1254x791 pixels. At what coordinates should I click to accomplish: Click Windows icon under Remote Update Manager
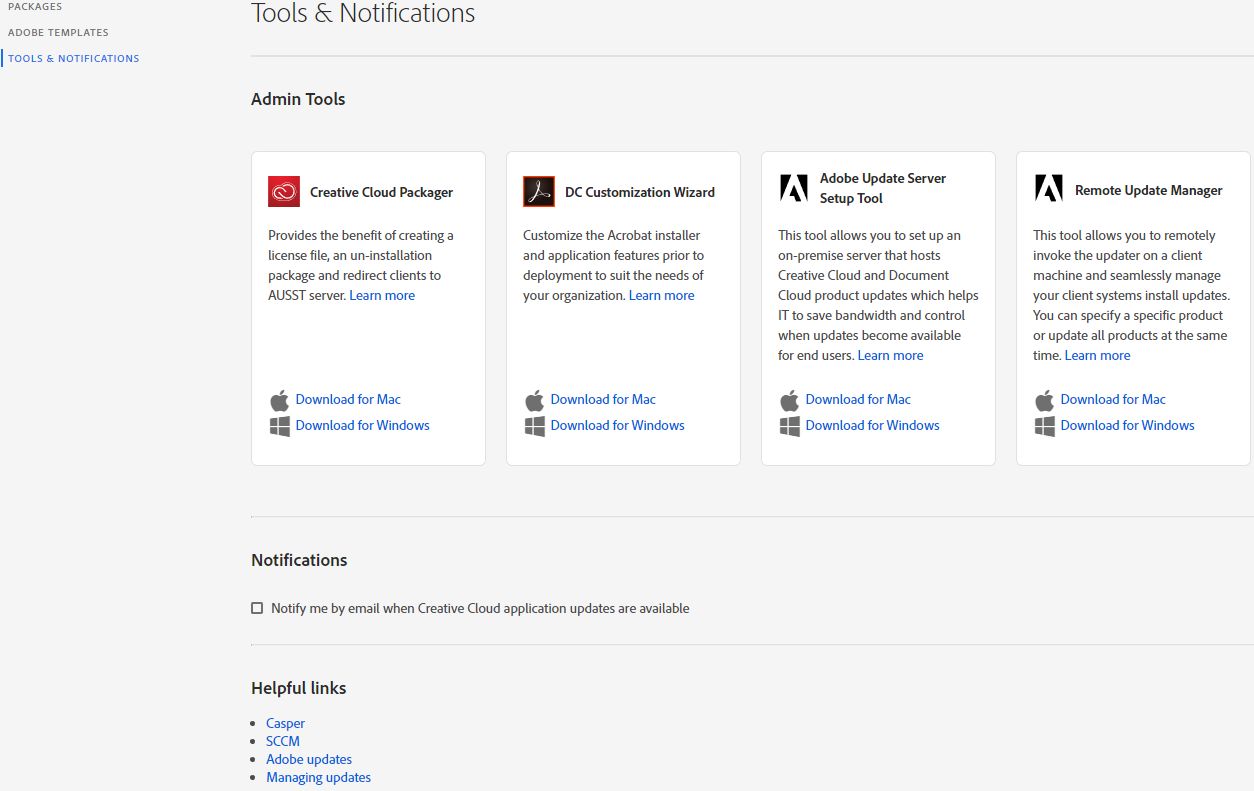1045,426
